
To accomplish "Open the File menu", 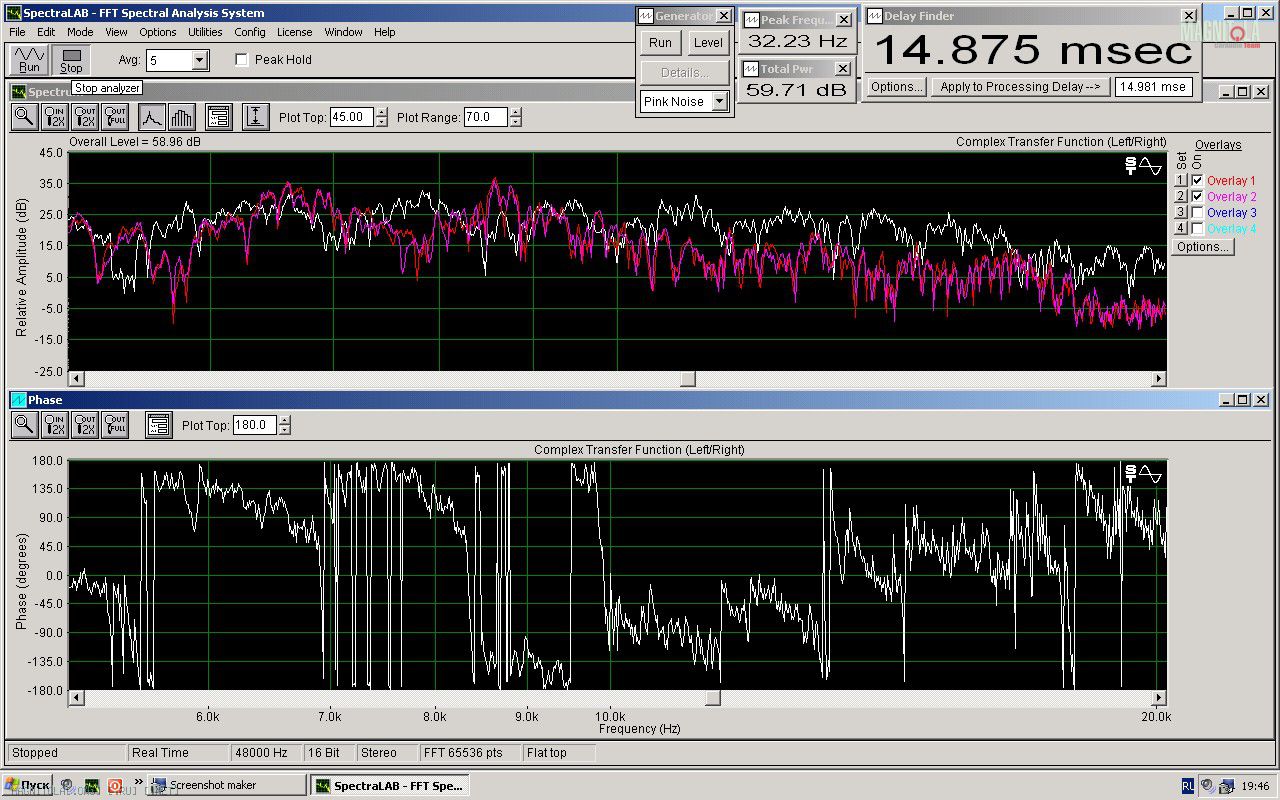I will [x=18, y=32].
